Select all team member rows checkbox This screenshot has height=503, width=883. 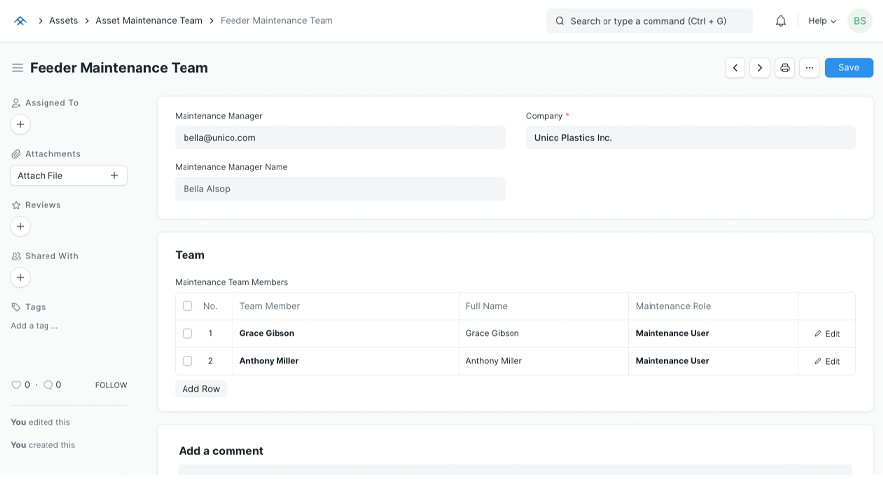188,306
